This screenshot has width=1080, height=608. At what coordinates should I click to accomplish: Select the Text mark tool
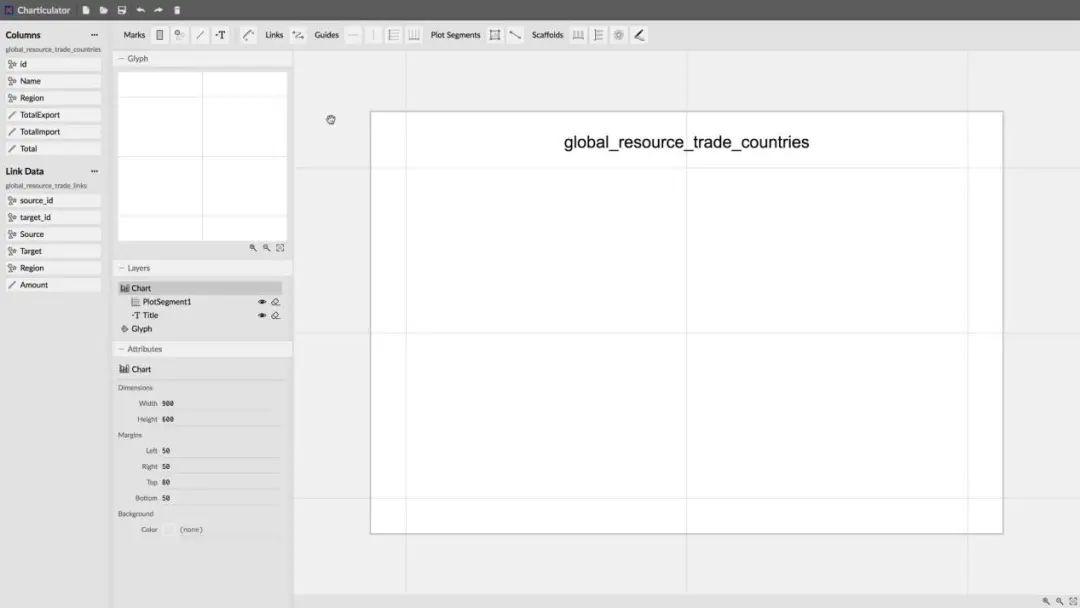tap(220, 35)
